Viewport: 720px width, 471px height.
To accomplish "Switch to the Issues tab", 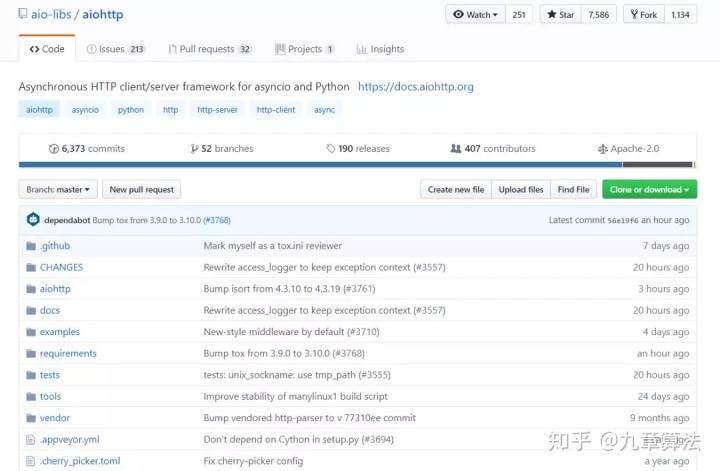I will (x=116, y=49).
